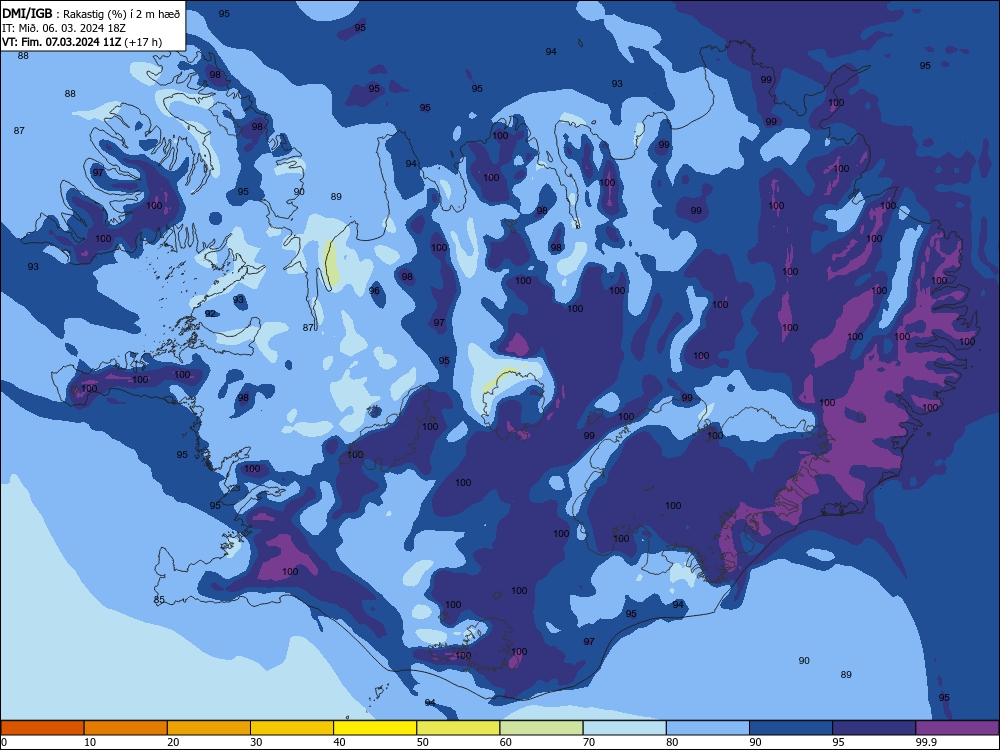Select the dark indigo 95–99.9 legend swatch
Viewport: 1000px width, 750px height.
874,728
